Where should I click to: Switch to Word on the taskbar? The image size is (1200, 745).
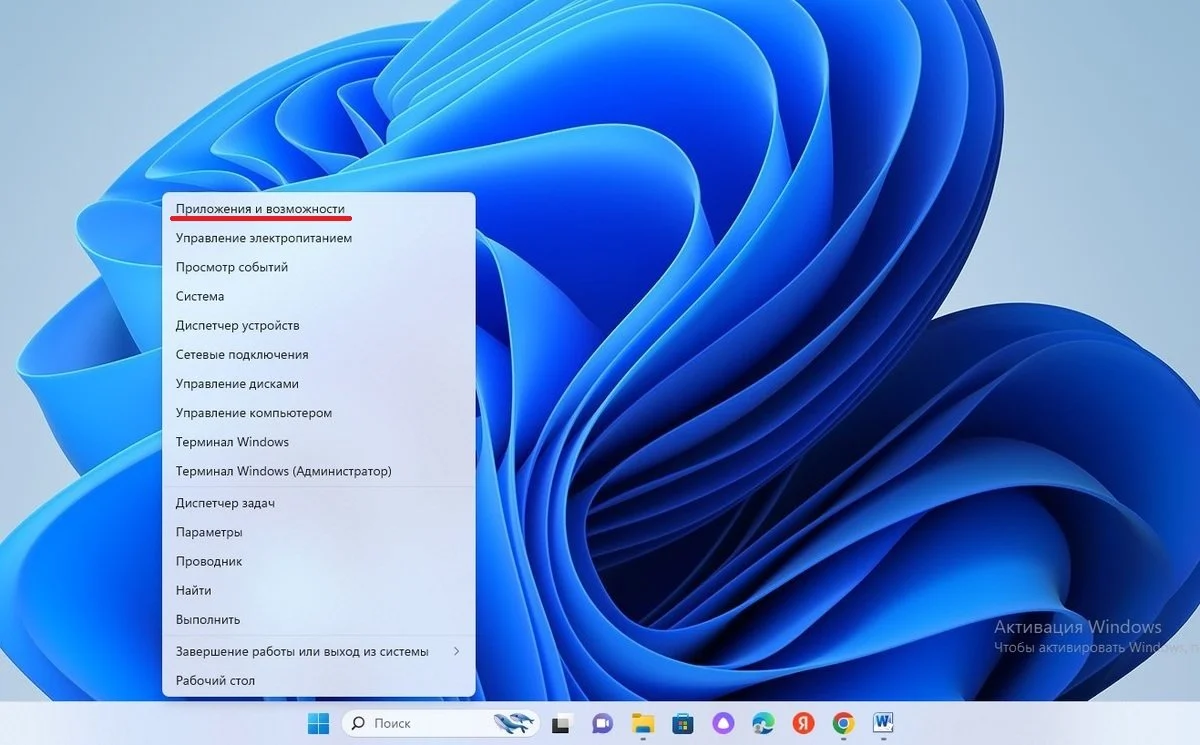[884, 722]
